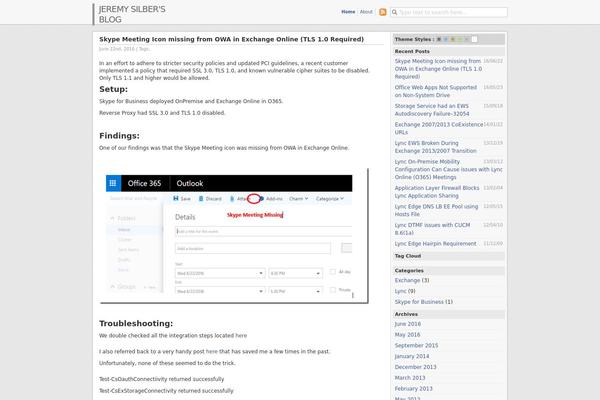This screenshot has height=400, width=600.
Task: Open the Office 365 Outlook screenshot image
Action: [234, 235]
